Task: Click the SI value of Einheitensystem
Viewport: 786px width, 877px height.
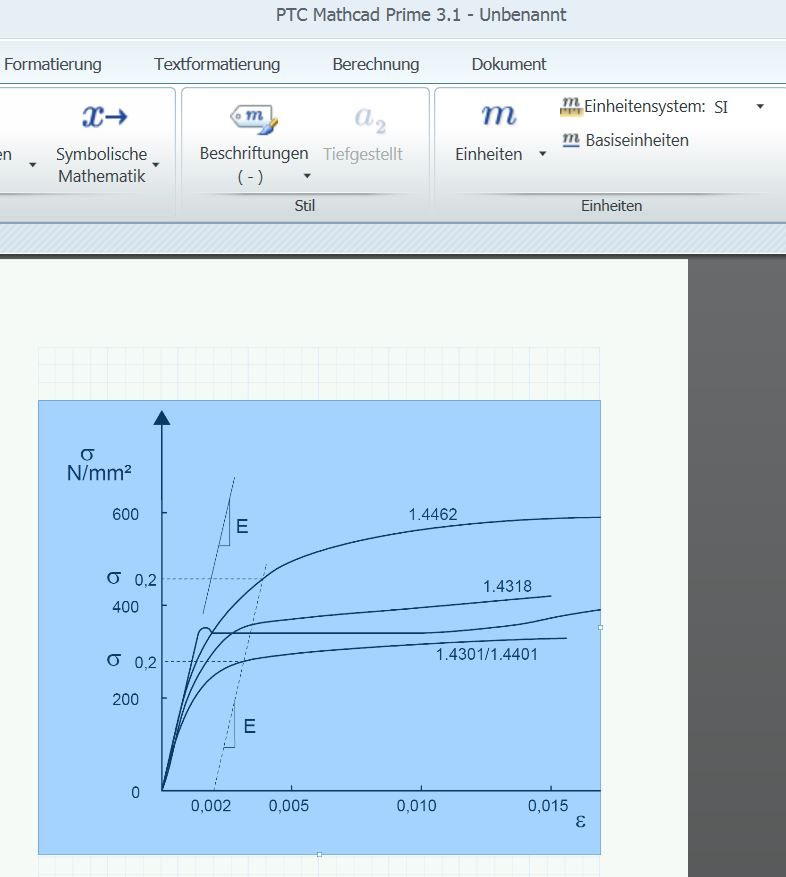Action: 721,107
